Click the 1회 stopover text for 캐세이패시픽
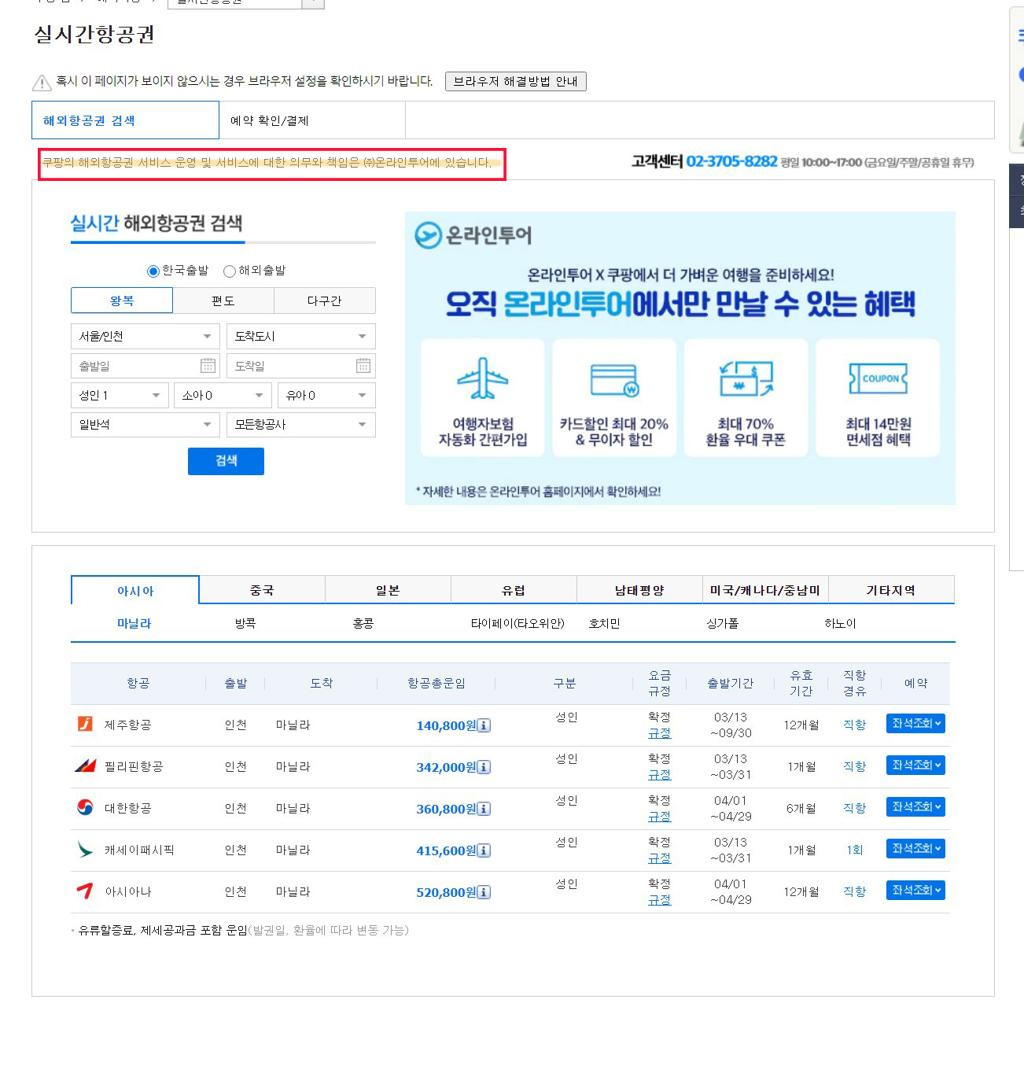Image resolution: width=1024 pixels, height=1081 pixels. (854, 850)
